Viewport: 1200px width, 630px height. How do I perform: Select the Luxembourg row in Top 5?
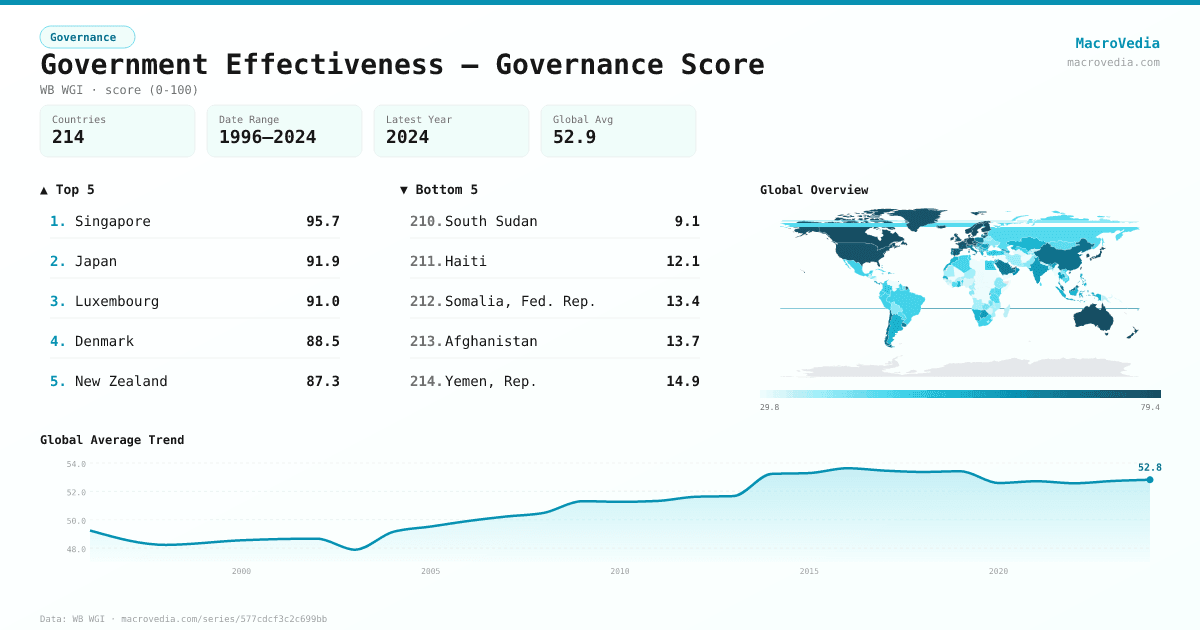pyautogui.click(x=195, y=301)
